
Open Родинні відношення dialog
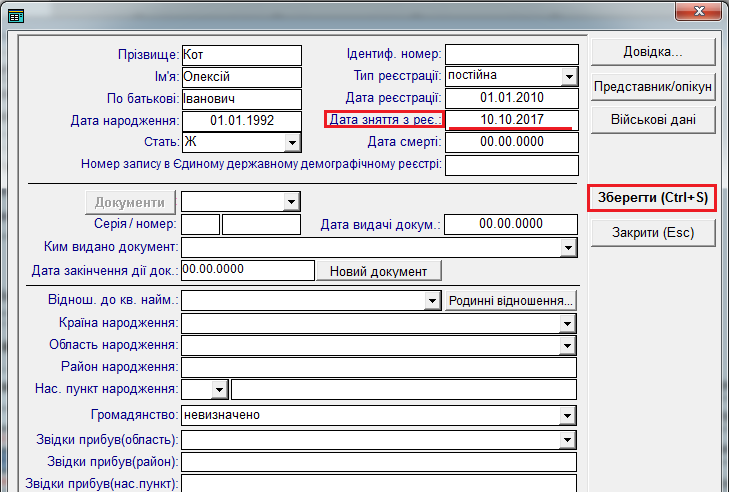point(512,300)
